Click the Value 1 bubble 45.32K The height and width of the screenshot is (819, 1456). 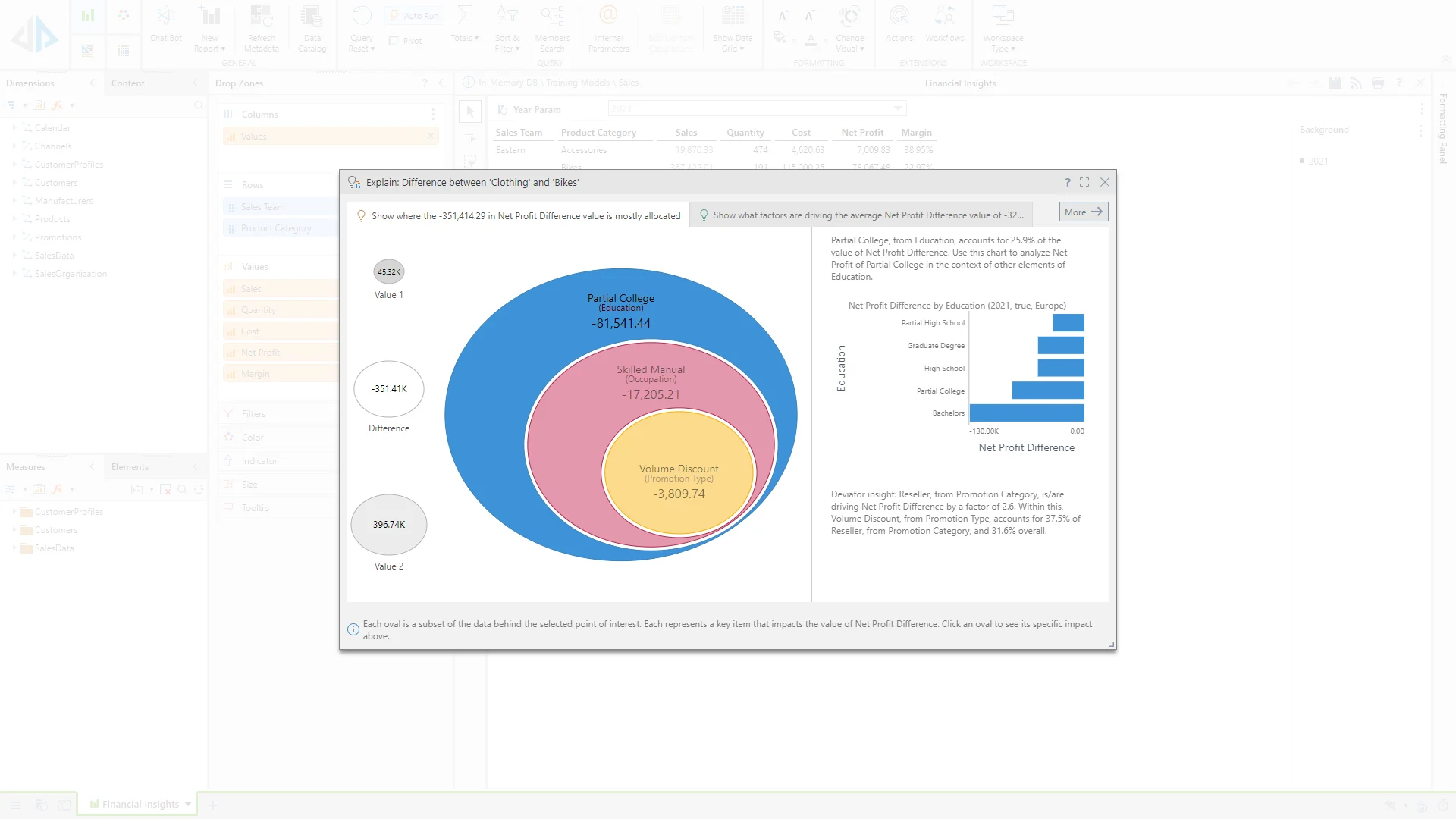coord(389,271)
